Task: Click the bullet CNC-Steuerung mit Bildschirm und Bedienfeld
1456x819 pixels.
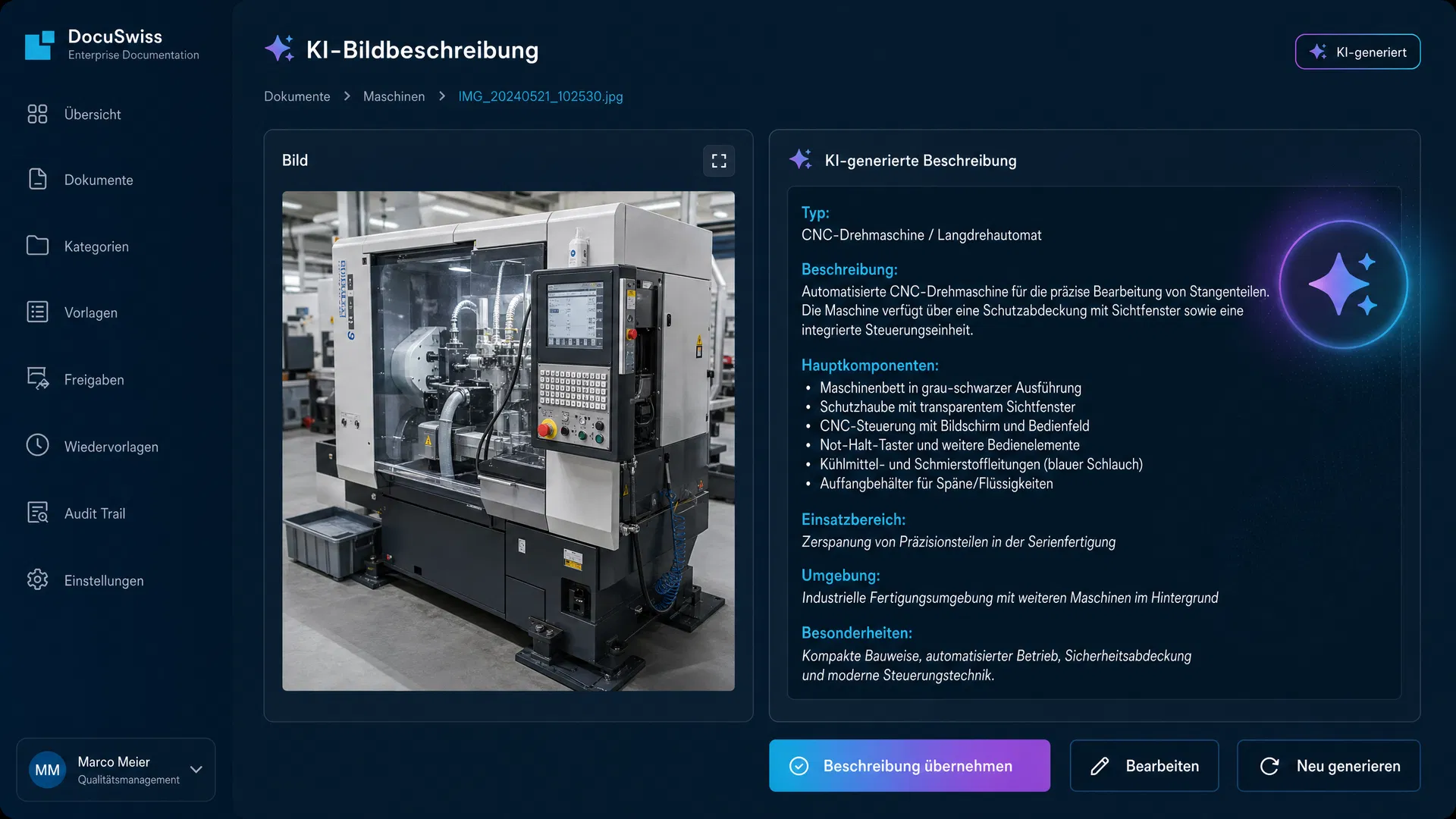Action: tap(954, 425)
